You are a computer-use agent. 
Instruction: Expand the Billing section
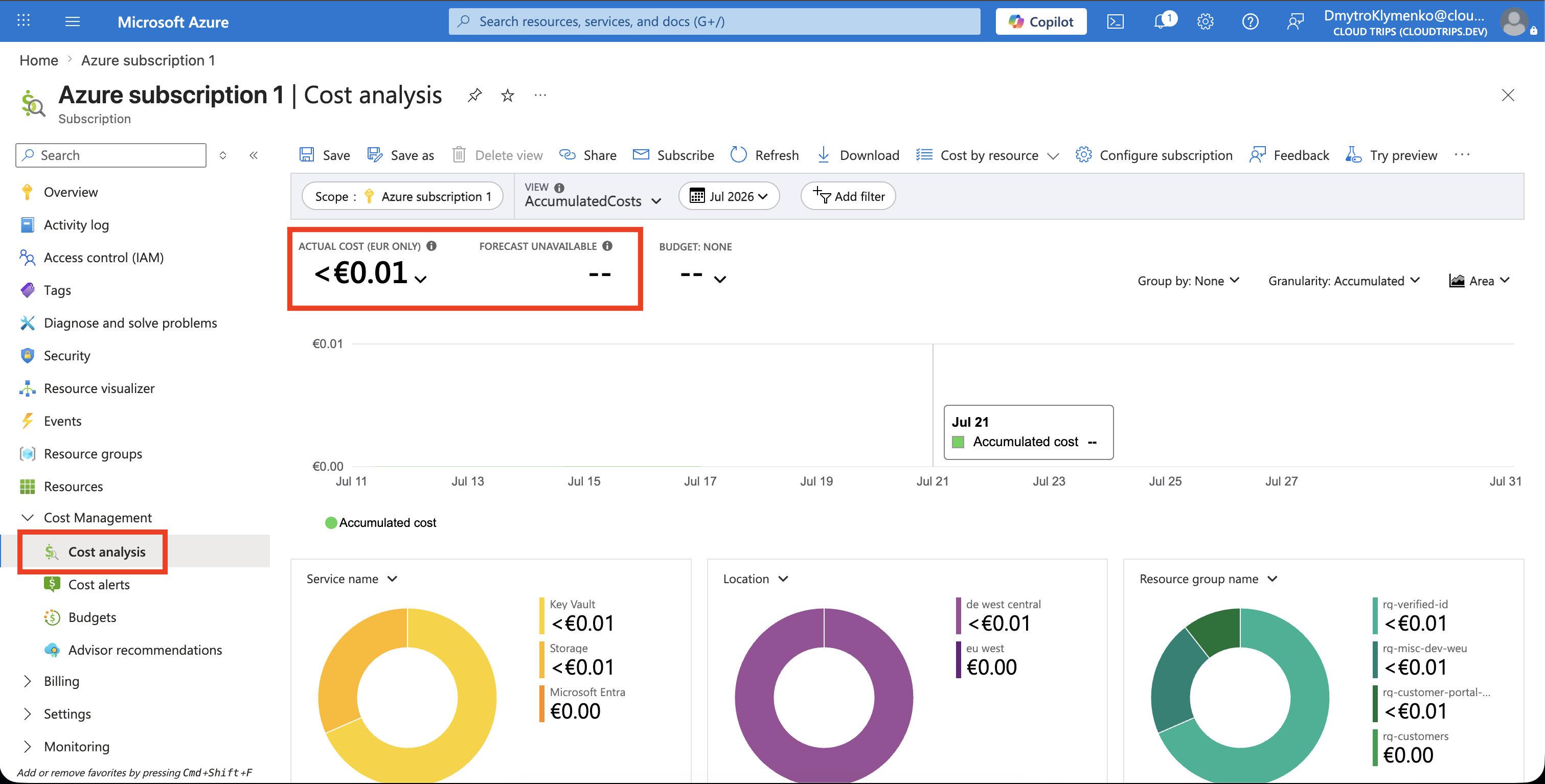pos(28,681)
